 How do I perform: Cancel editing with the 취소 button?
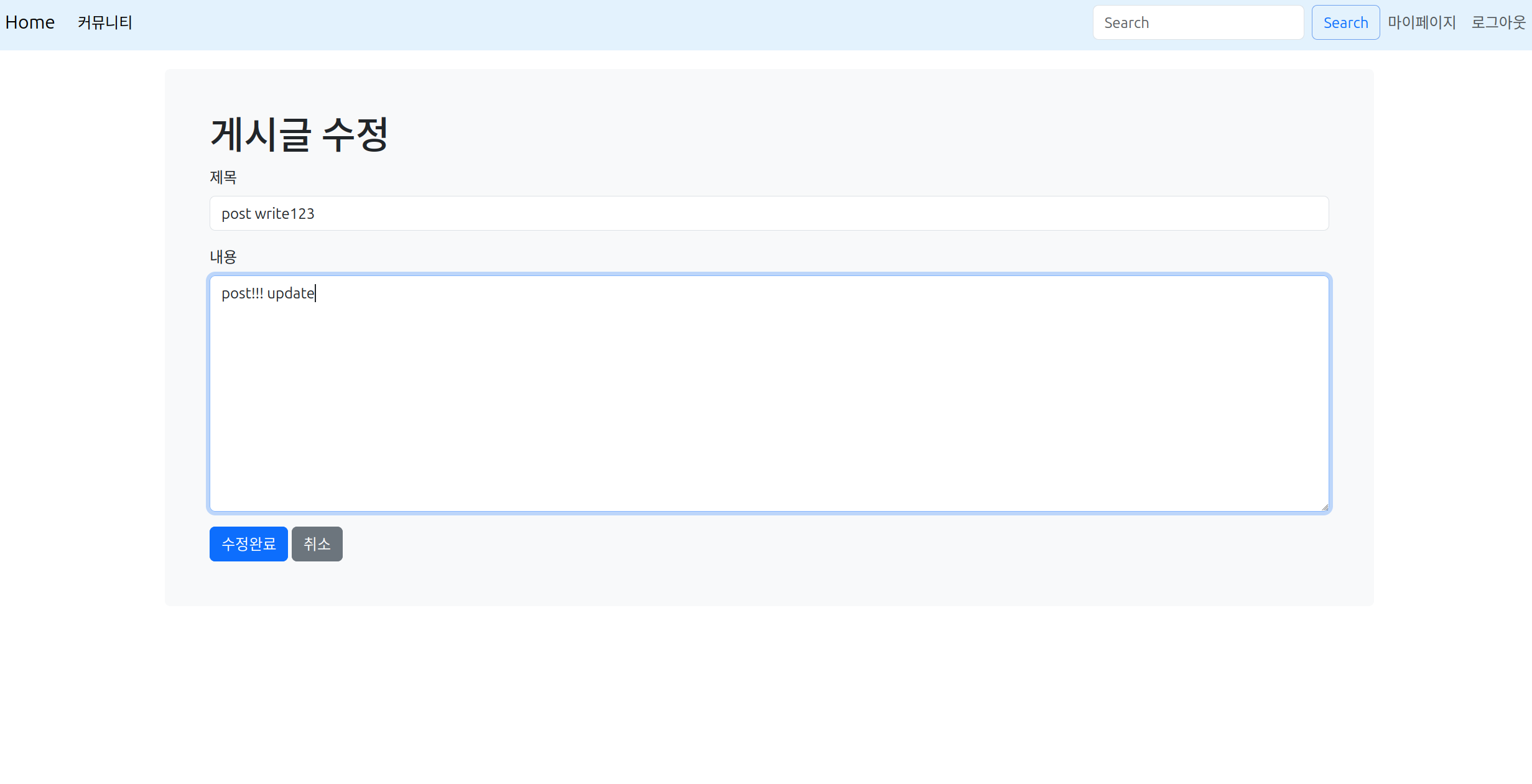[x=317, y=544]
